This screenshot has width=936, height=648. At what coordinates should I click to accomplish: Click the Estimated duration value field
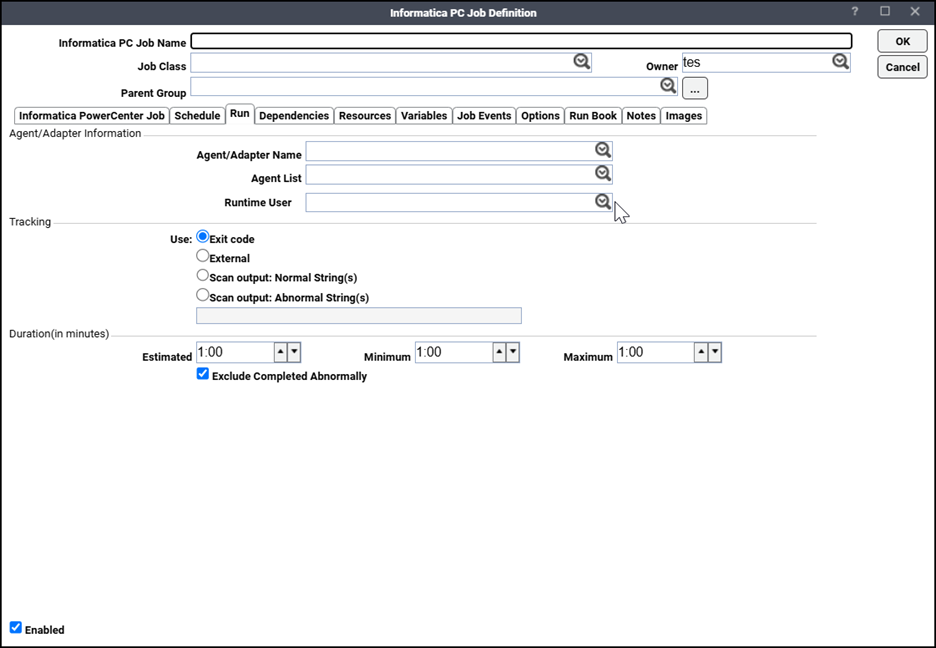point(235,353)
